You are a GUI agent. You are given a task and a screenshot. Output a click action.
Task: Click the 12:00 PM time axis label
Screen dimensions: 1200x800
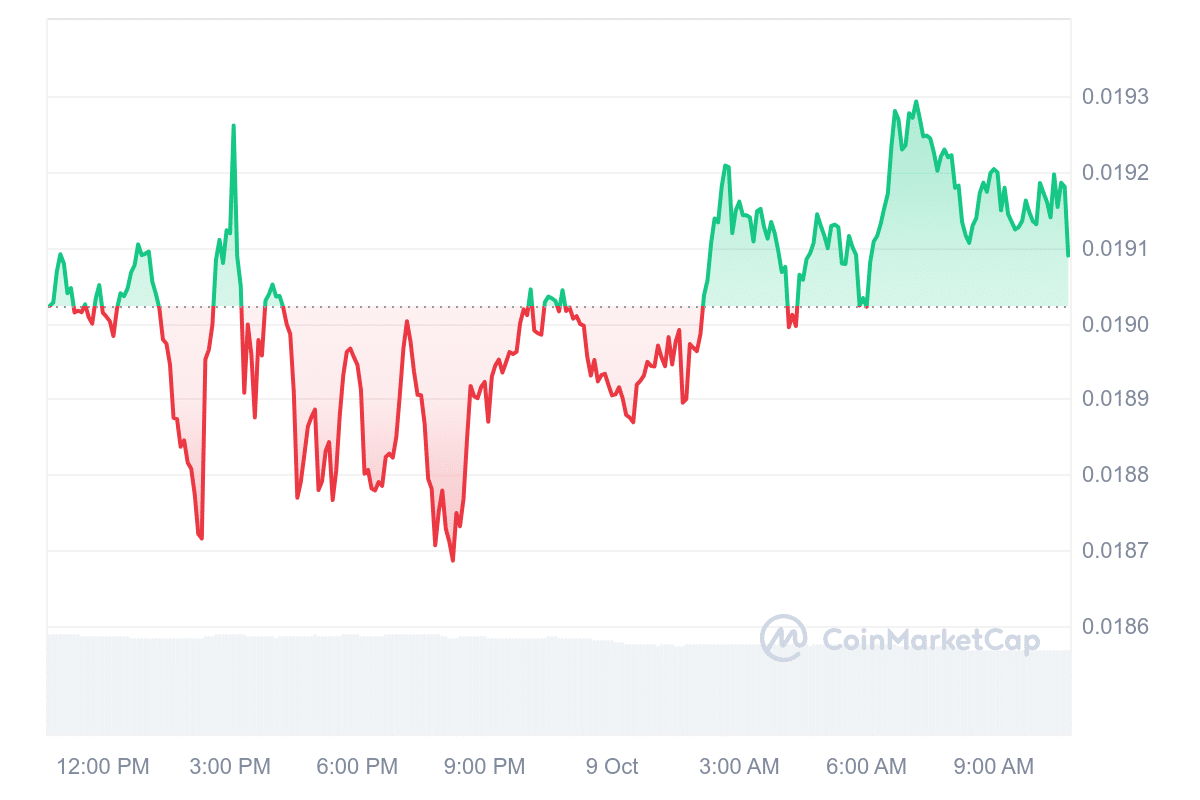pos(103,767)
